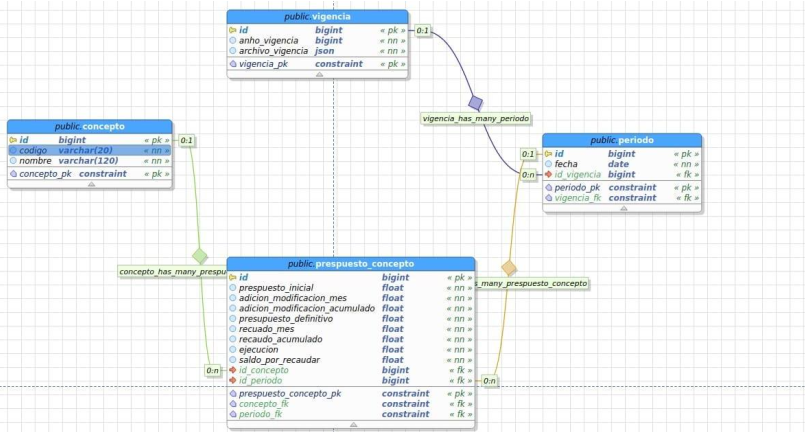Click the primary key icon of vigencia id
This screenshot has height=432, width=805.
coord(233,30)
